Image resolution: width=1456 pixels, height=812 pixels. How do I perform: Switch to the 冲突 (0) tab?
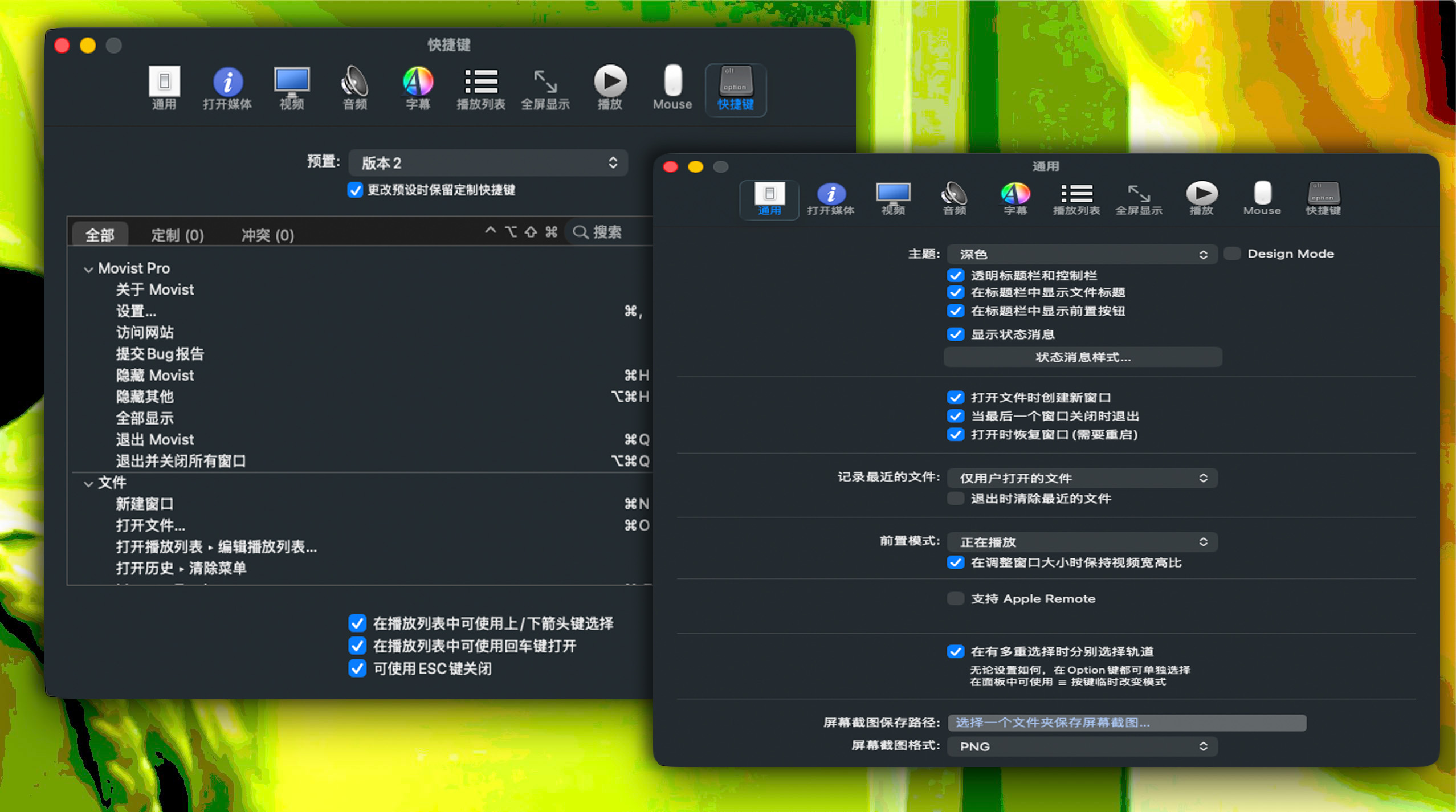coord(267,235)
